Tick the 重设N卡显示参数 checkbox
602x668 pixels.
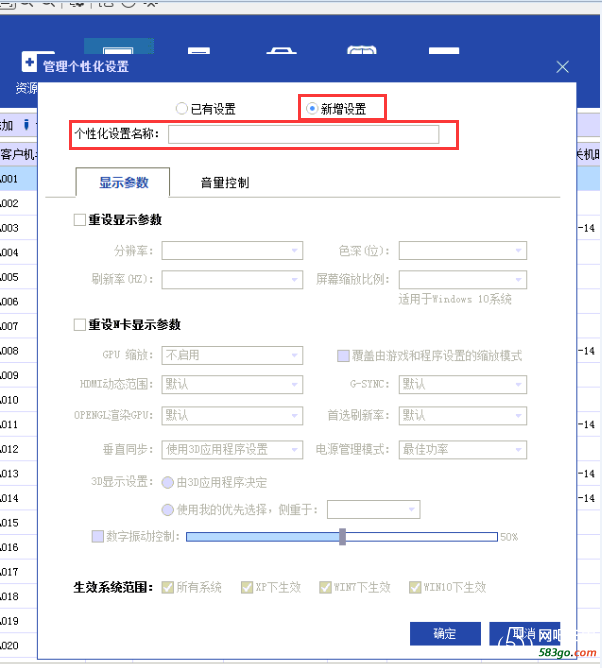80,325
